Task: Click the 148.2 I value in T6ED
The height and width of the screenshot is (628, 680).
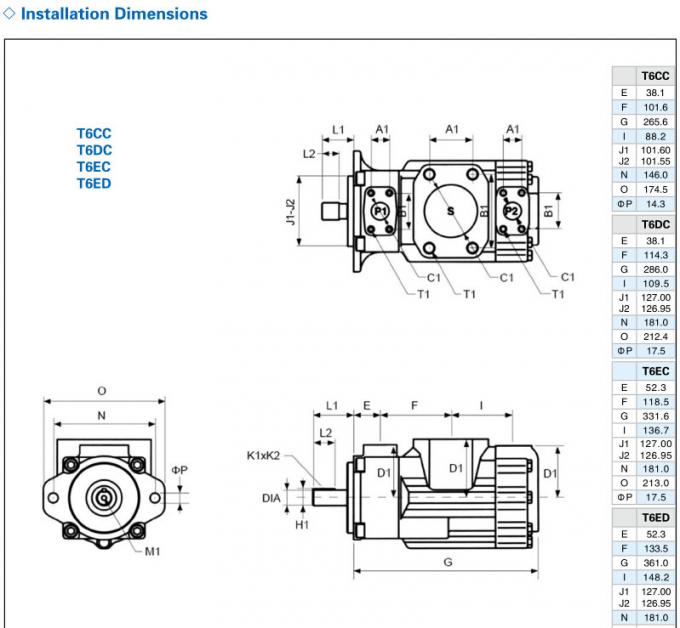Action: click(x=655, y=577)
